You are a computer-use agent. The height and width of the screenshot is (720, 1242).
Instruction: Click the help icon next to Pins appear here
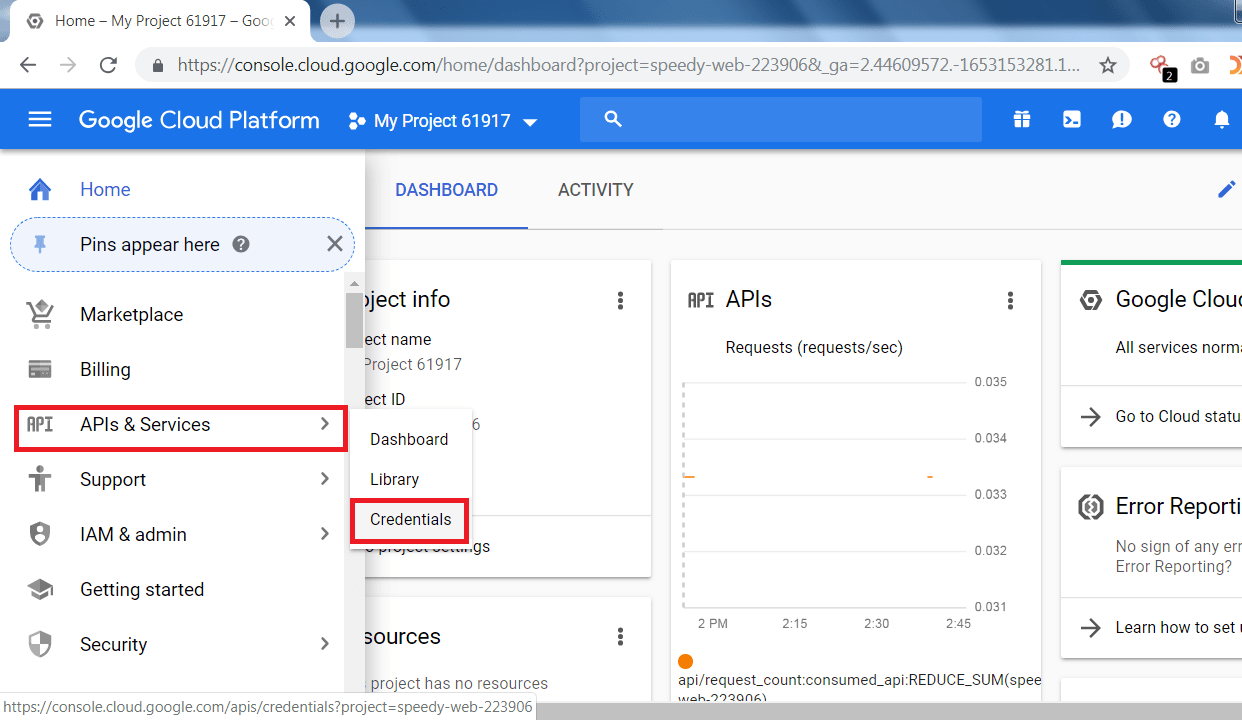coord(240,244)
